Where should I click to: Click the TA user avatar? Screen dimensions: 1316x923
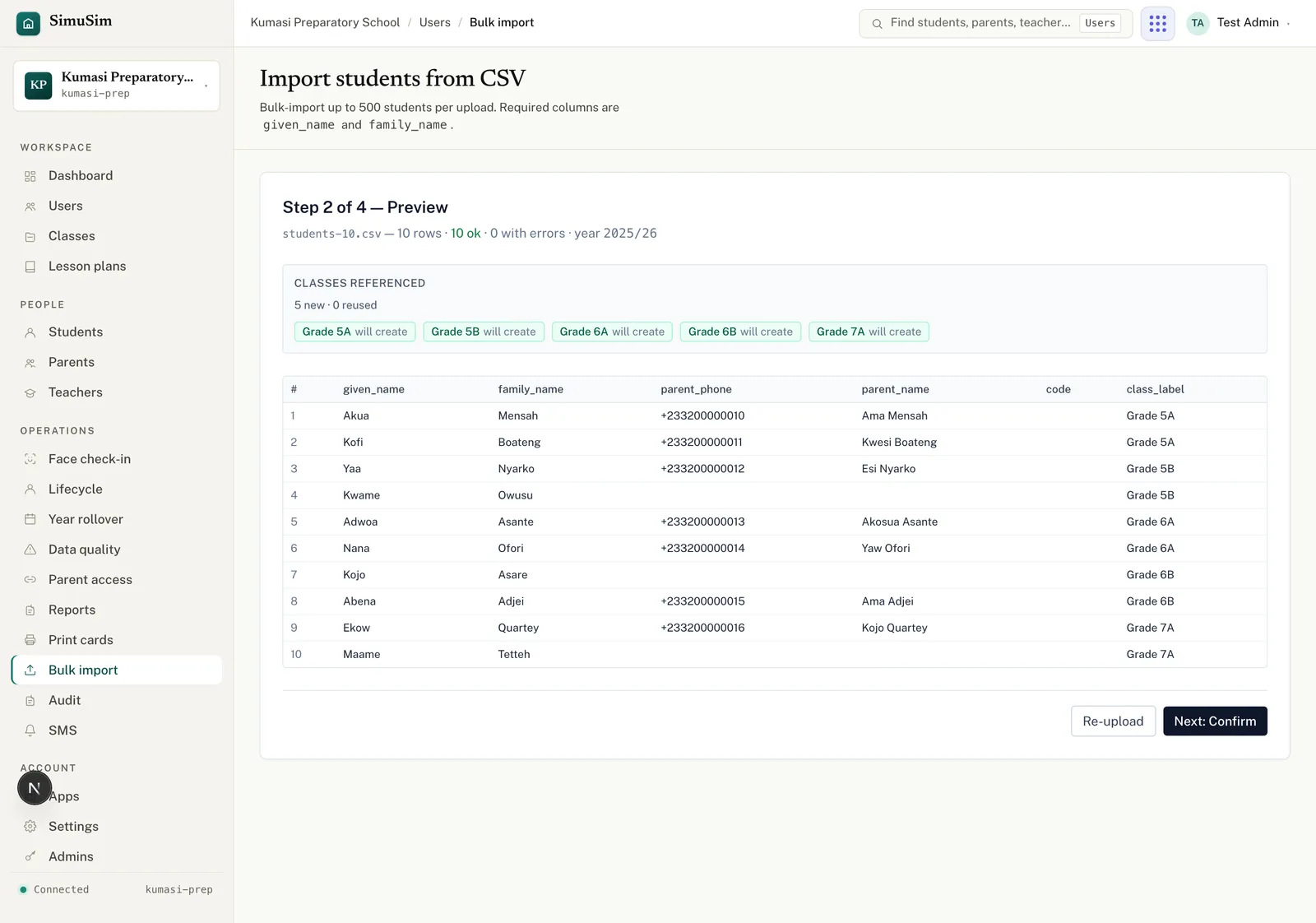click(1198, 23)
